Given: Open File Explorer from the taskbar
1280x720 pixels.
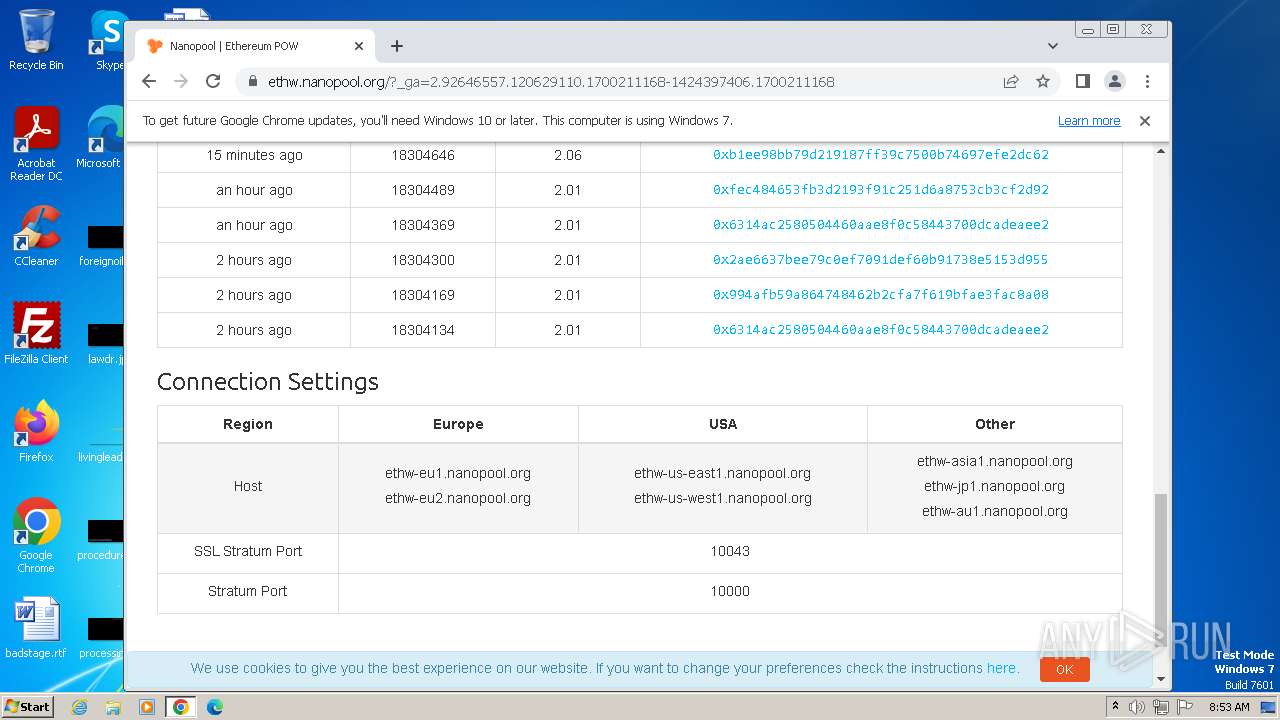Looking at the screenshot, I should pyautogui.click(x=113, y=707).
